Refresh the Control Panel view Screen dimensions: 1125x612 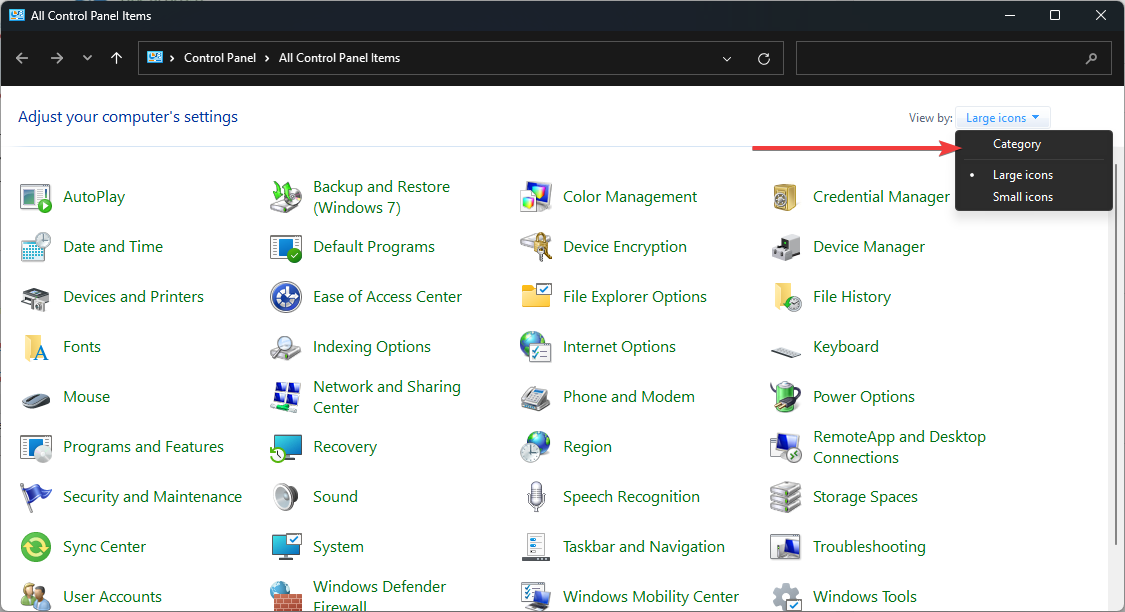tap(764, 59)
